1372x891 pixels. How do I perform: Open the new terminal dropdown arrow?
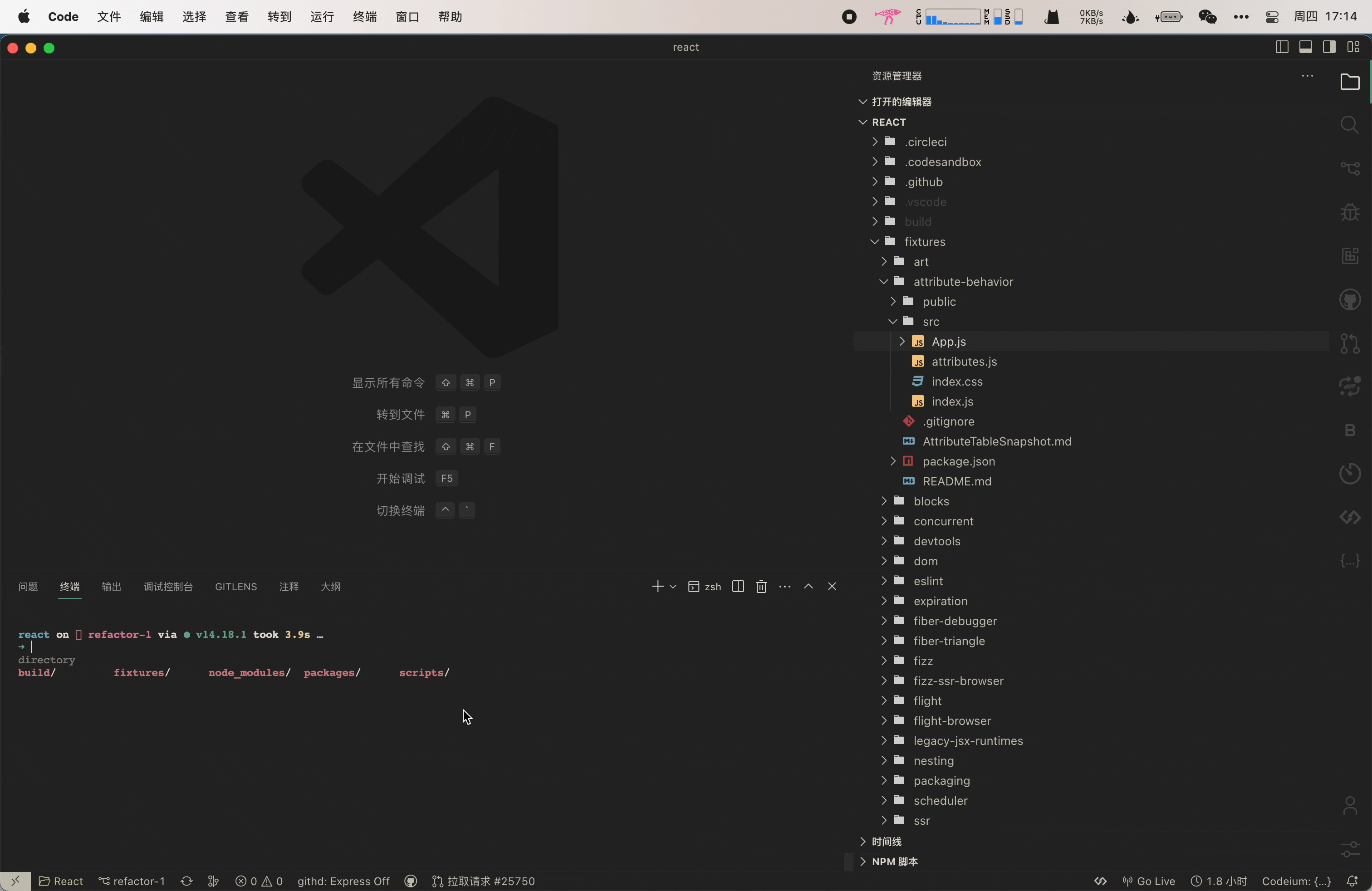coord(673,587)
